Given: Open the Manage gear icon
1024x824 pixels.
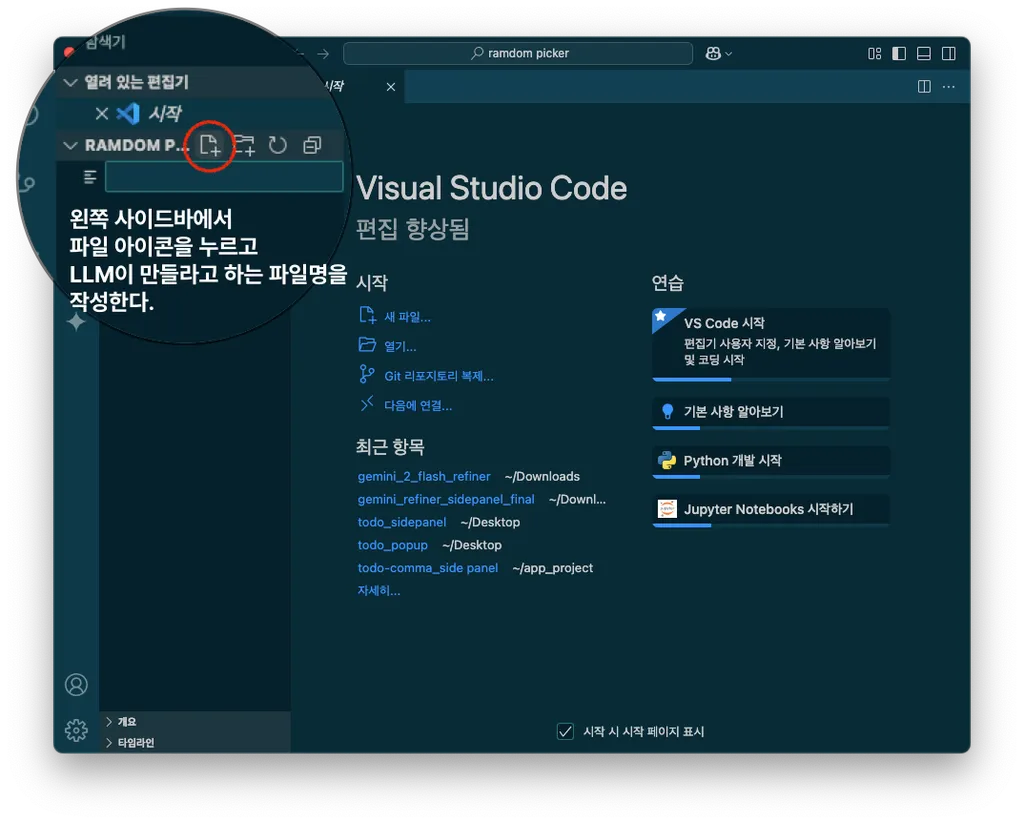Looking at the screenshot, I should [76, 730].
